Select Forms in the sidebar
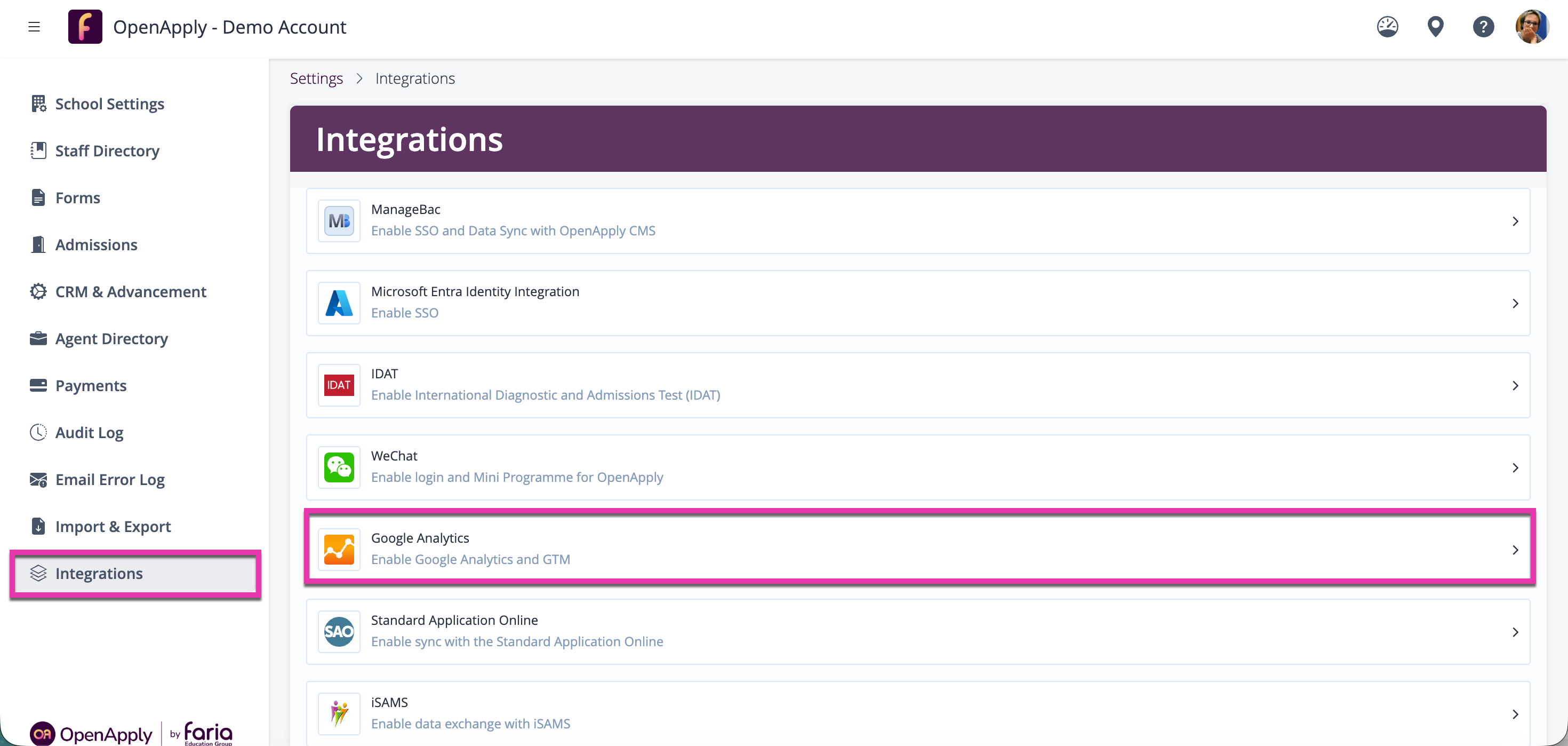The width and height of the screenshot is (1568, 746). click(x=77, y=197)
